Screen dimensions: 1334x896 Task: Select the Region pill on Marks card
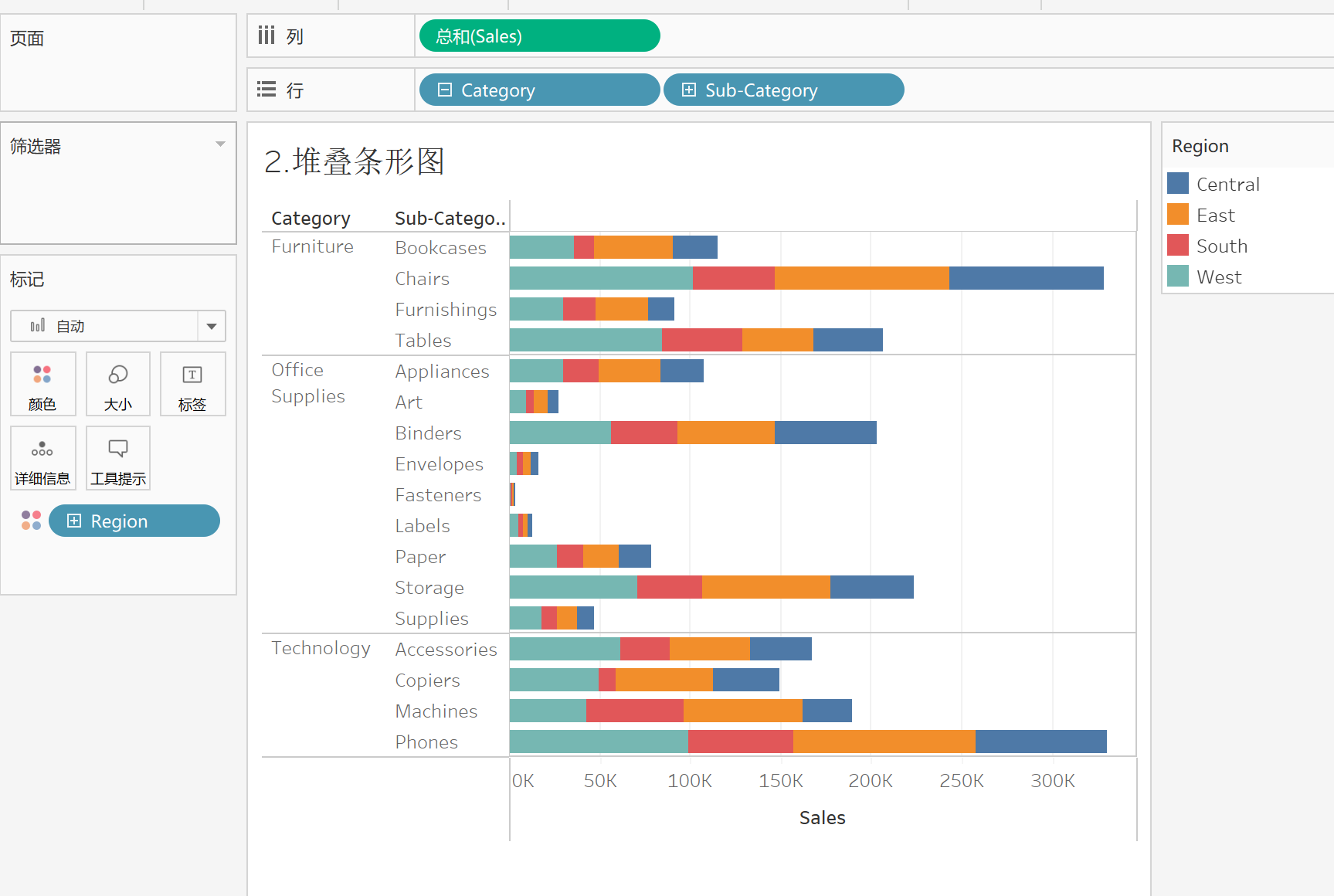coord(134,521)
